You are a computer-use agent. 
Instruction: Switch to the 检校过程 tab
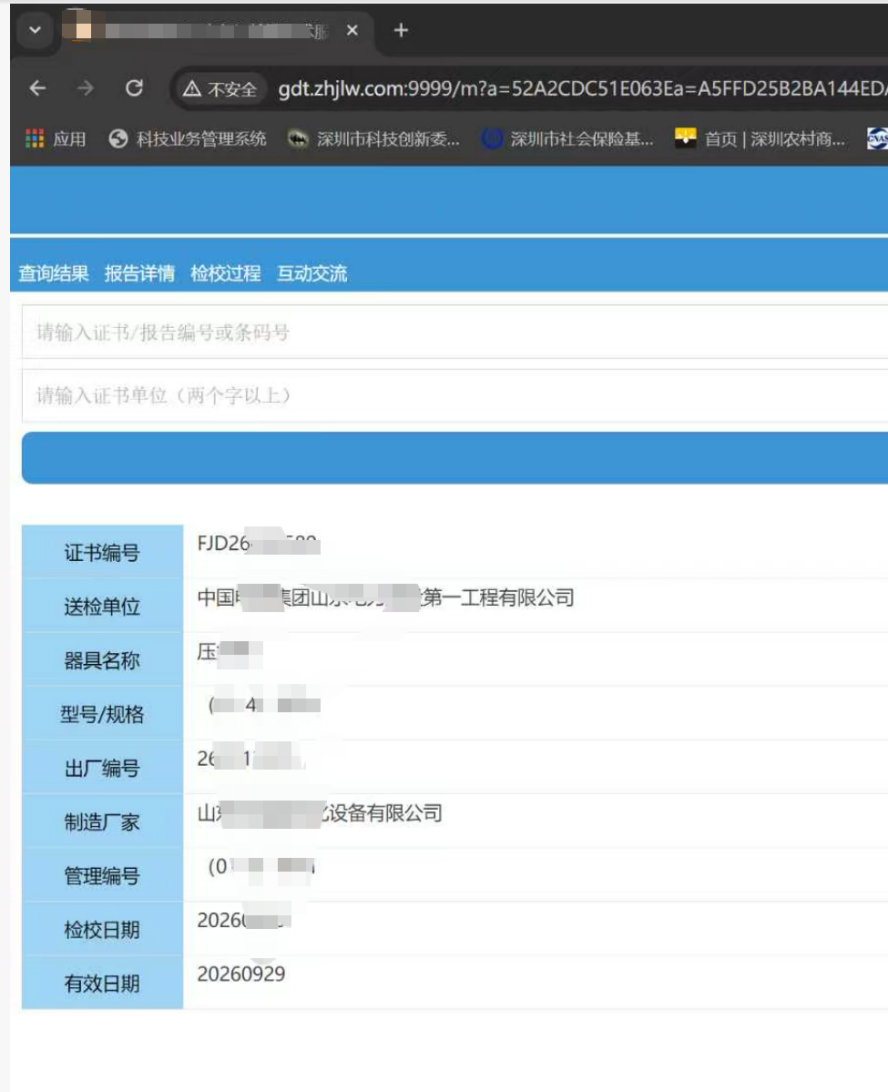226,274
